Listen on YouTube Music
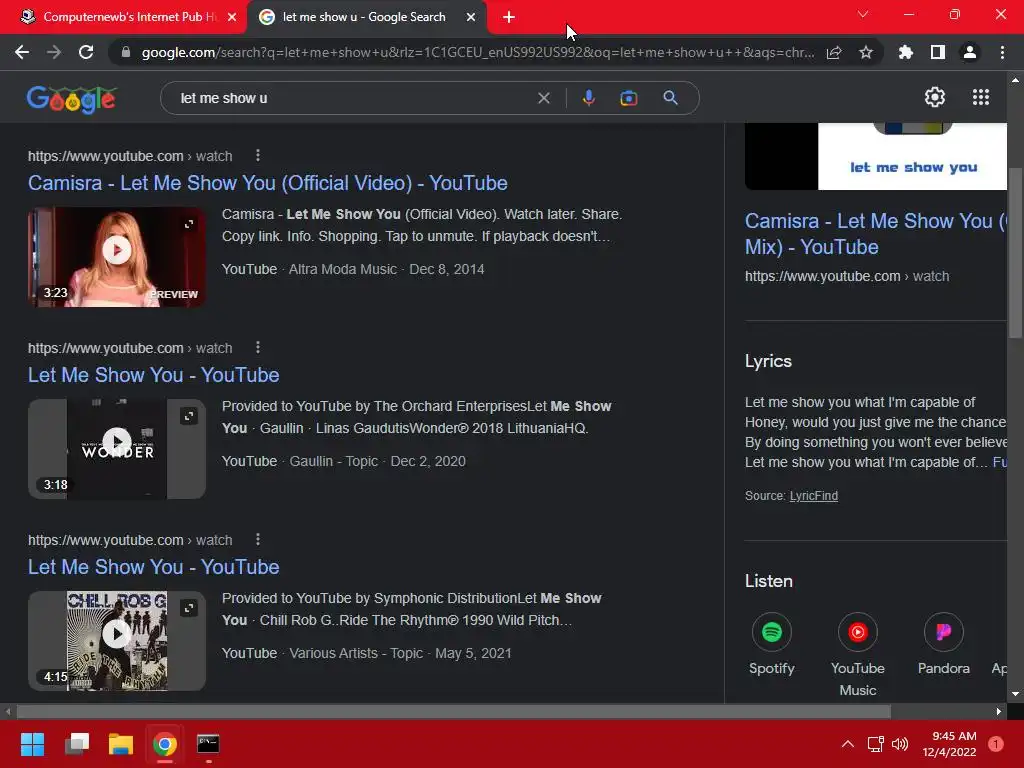The height and width of the screenshot is (768, 1024). click(x=857, y=655)
